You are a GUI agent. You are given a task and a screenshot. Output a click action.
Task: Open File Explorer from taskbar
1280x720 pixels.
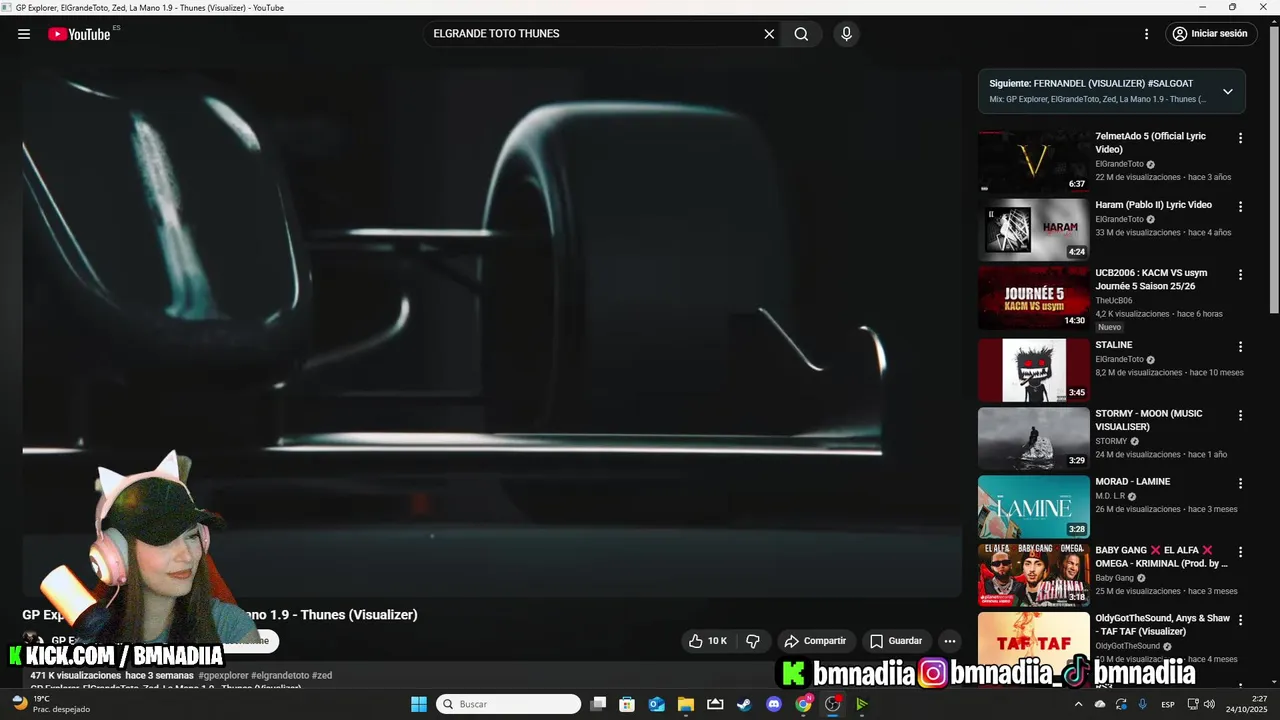pos(686,704)
